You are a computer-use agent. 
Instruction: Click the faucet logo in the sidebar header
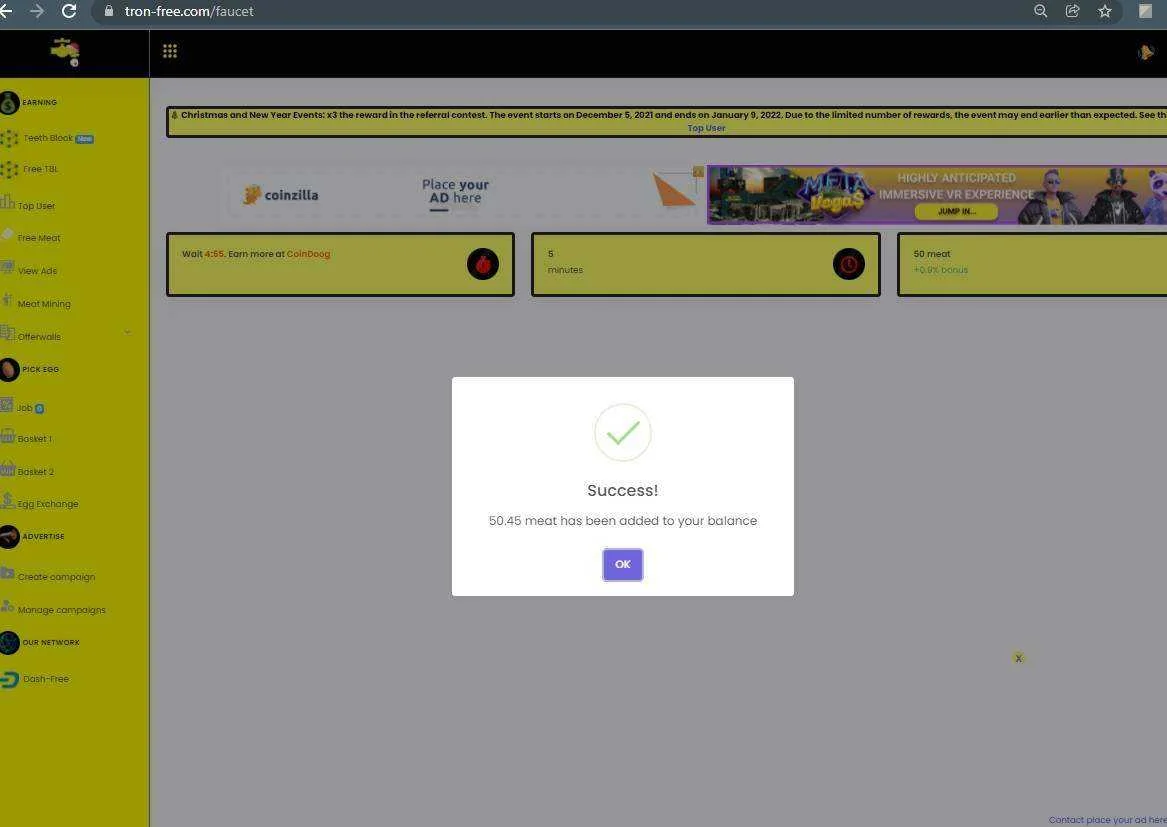pyautogui.click(x=65, y=52)
